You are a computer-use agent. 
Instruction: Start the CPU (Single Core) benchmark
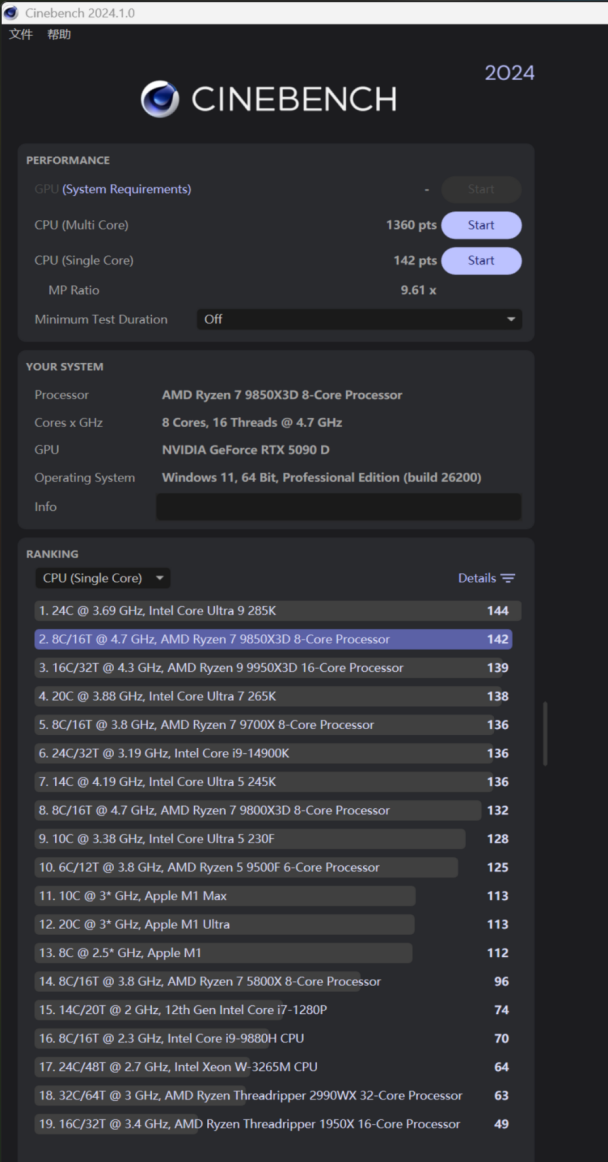point(481,260)
